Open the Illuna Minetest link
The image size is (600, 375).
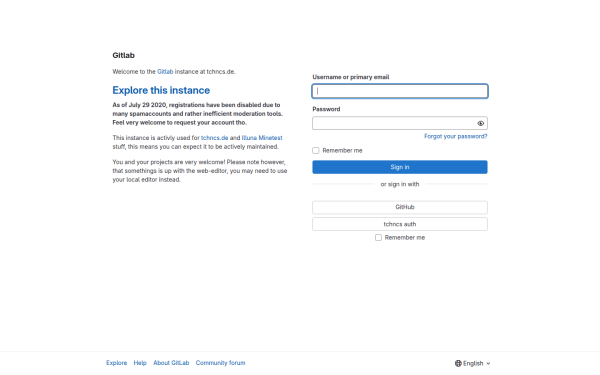pos(262,138)
